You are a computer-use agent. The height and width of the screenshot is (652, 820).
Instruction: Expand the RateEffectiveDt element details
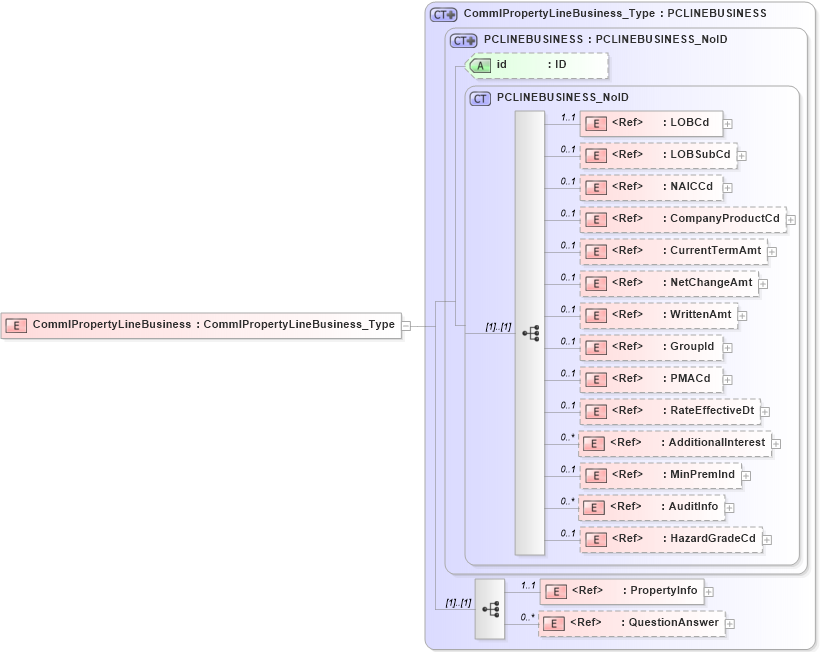[765, 411]
